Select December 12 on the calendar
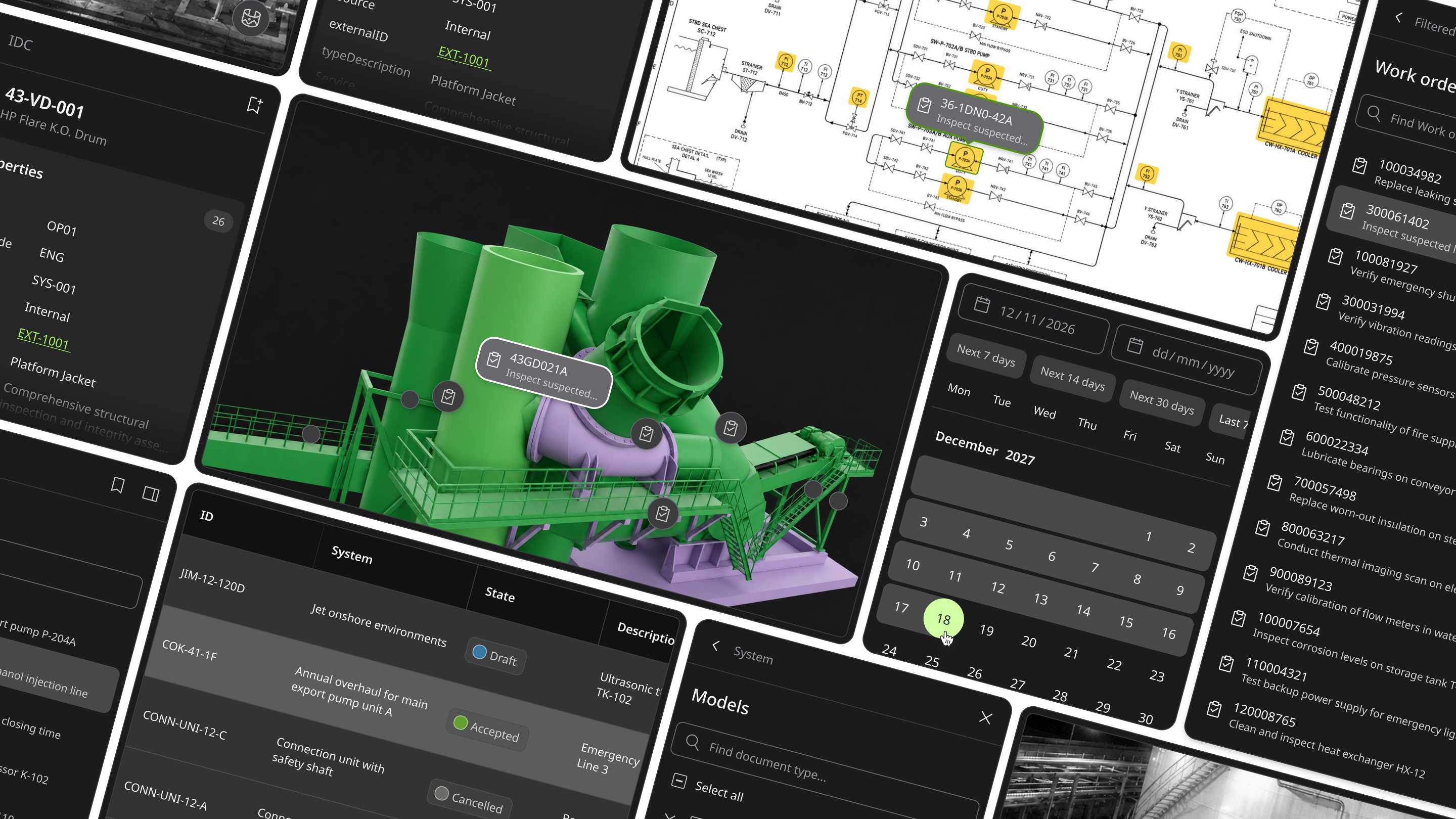The width and height of the screenshot is (1456, 819). (997, 587)
